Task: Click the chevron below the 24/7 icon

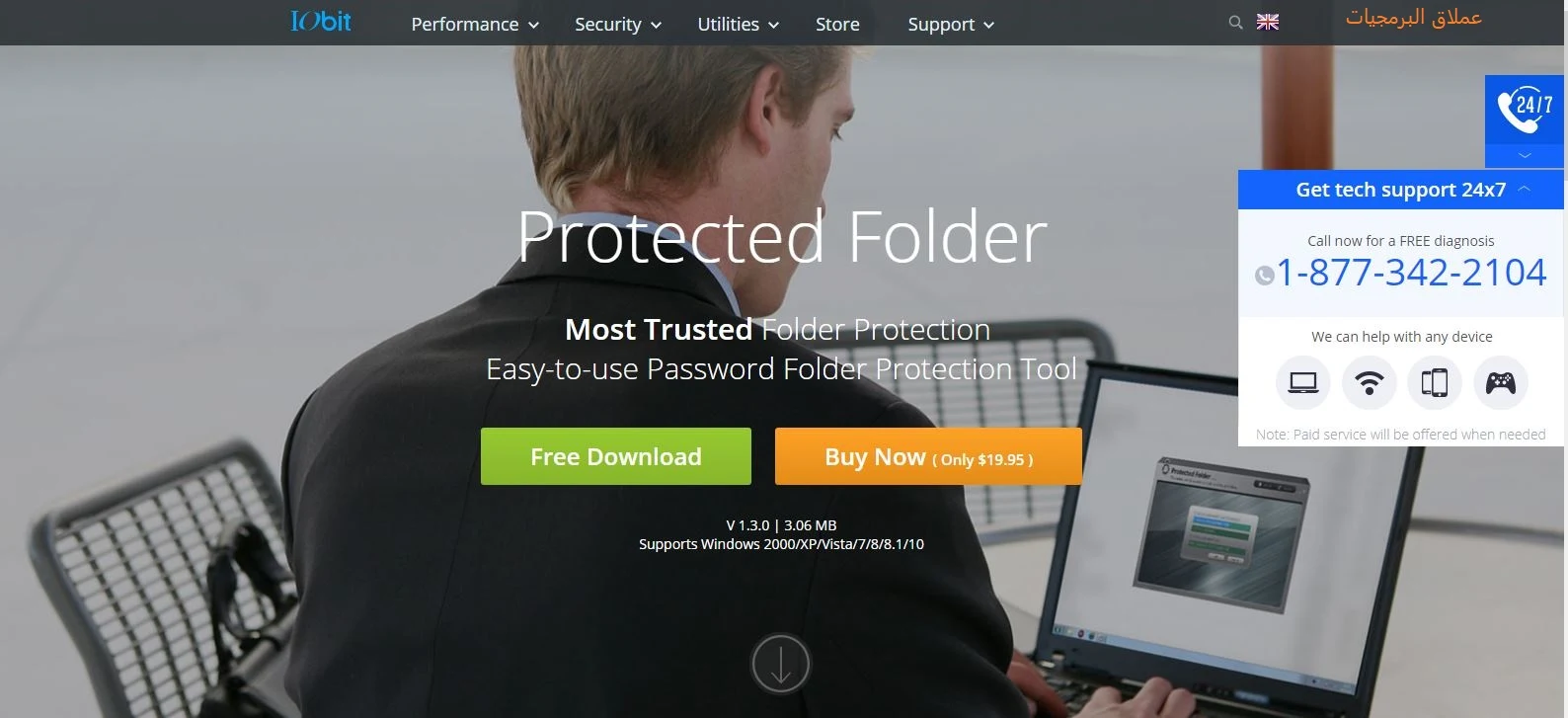Action: coord(1525,156)
